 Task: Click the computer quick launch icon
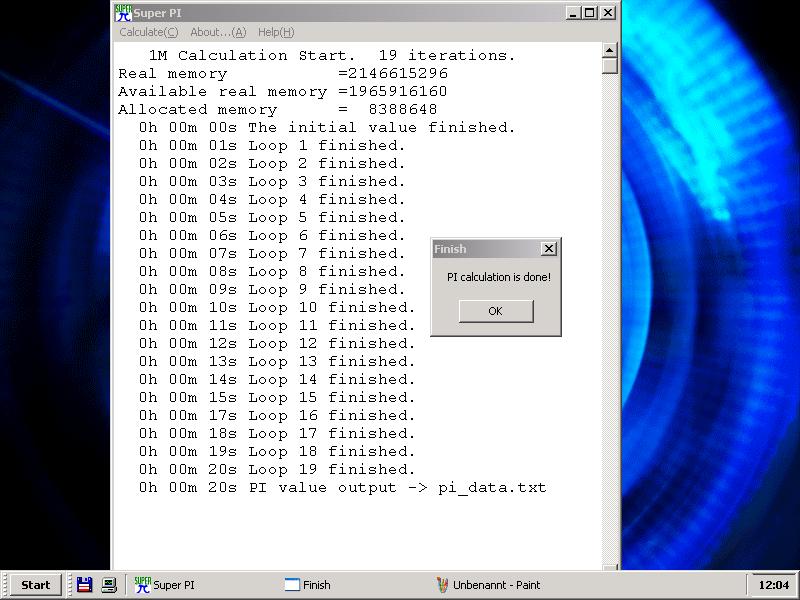108,585
